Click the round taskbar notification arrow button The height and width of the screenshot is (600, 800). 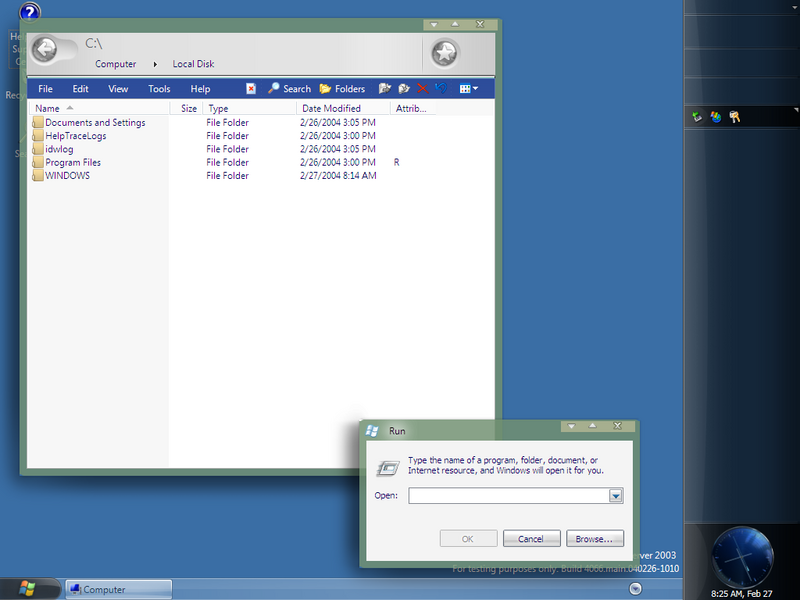coord(635,589)
